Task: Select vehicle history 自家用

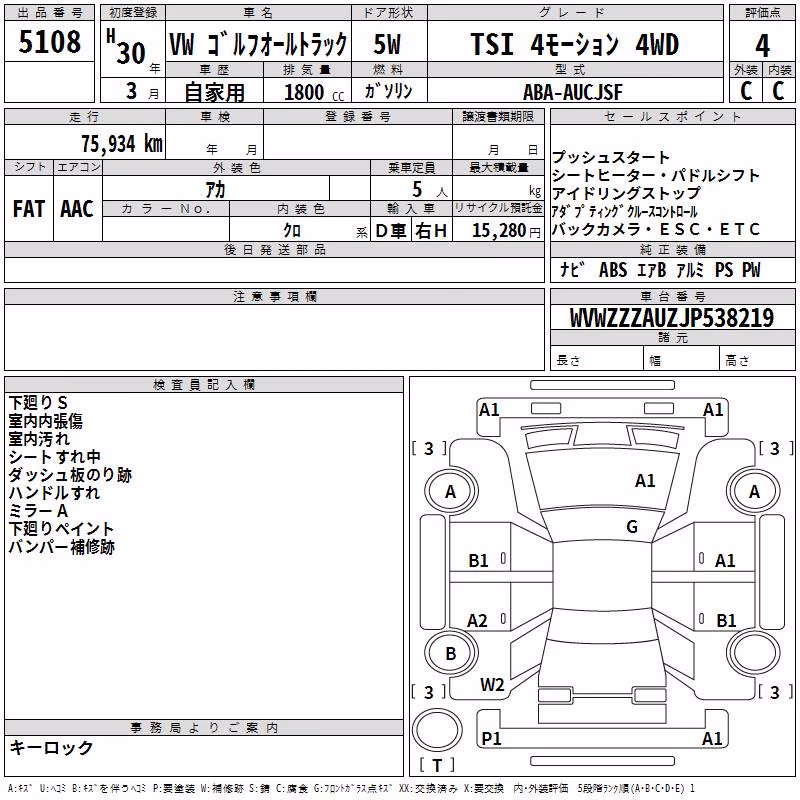Action: 214,92
